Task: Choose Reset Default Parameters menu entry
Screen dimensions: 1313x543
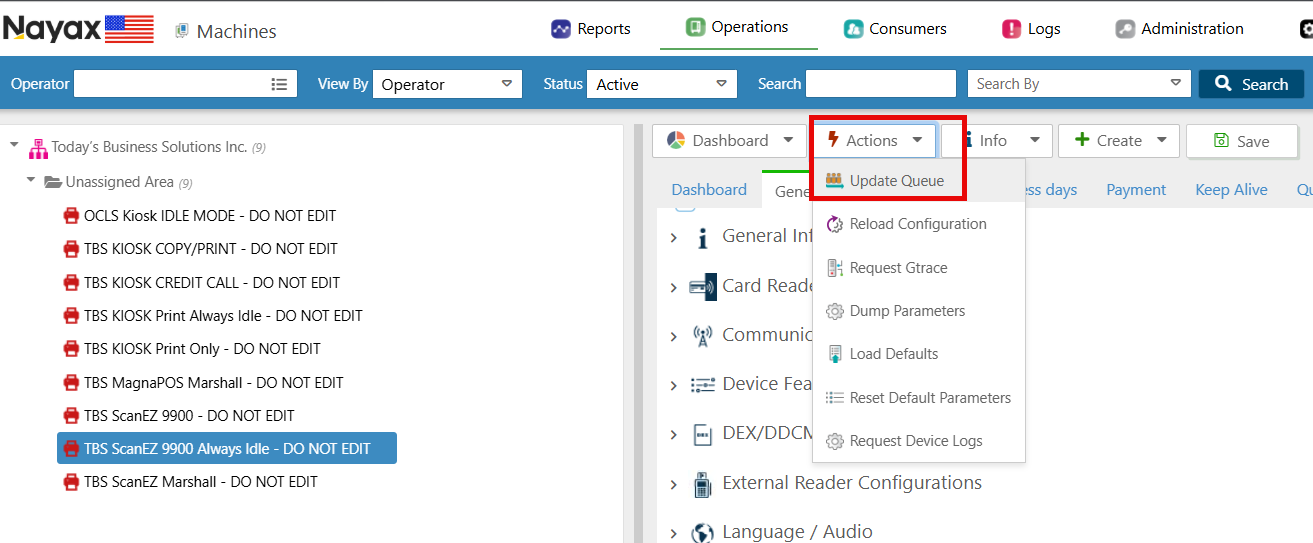Action: [918, 397]
